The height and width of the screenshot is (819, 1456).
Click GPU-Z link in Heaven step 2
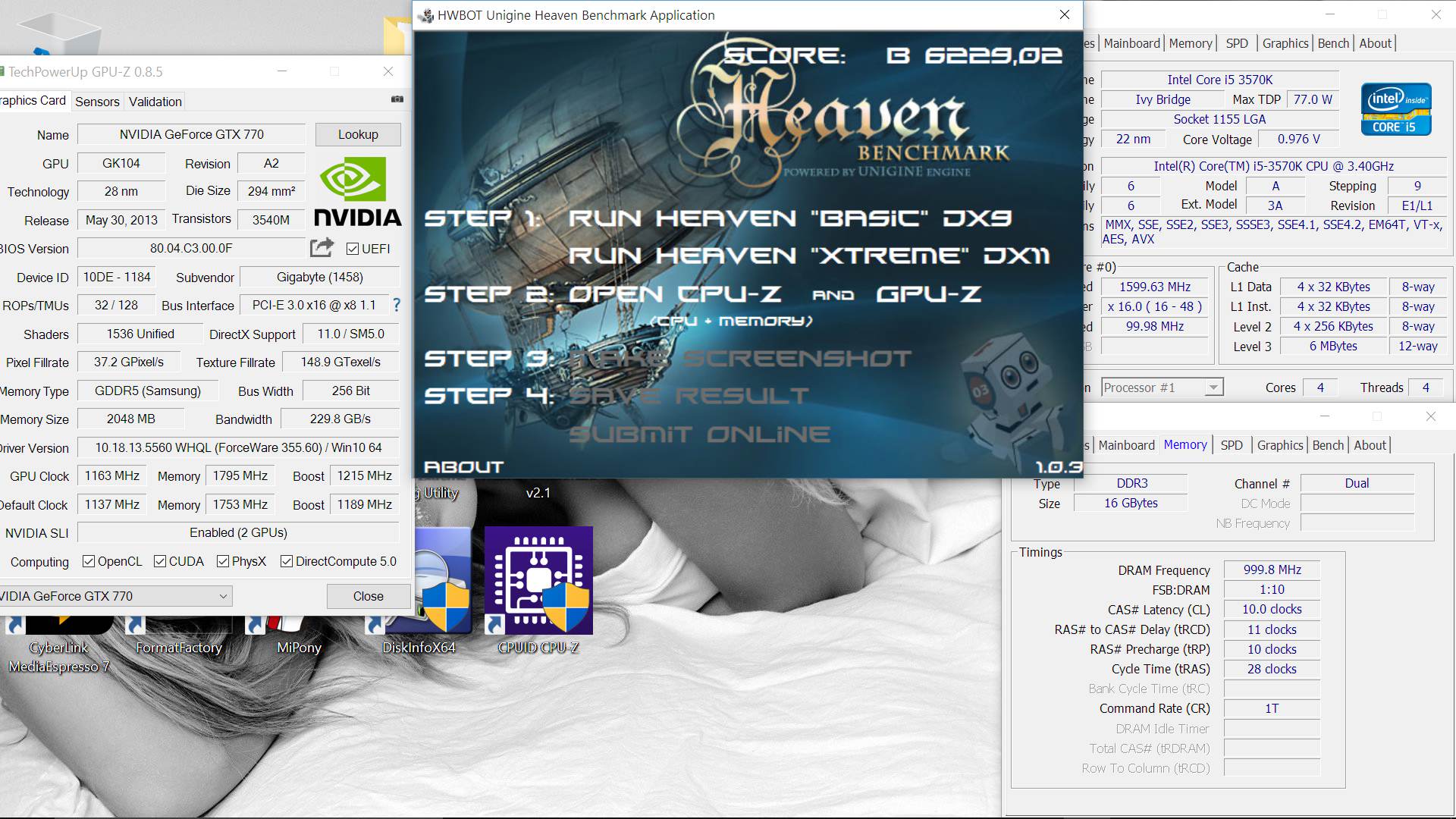(929, 293)
